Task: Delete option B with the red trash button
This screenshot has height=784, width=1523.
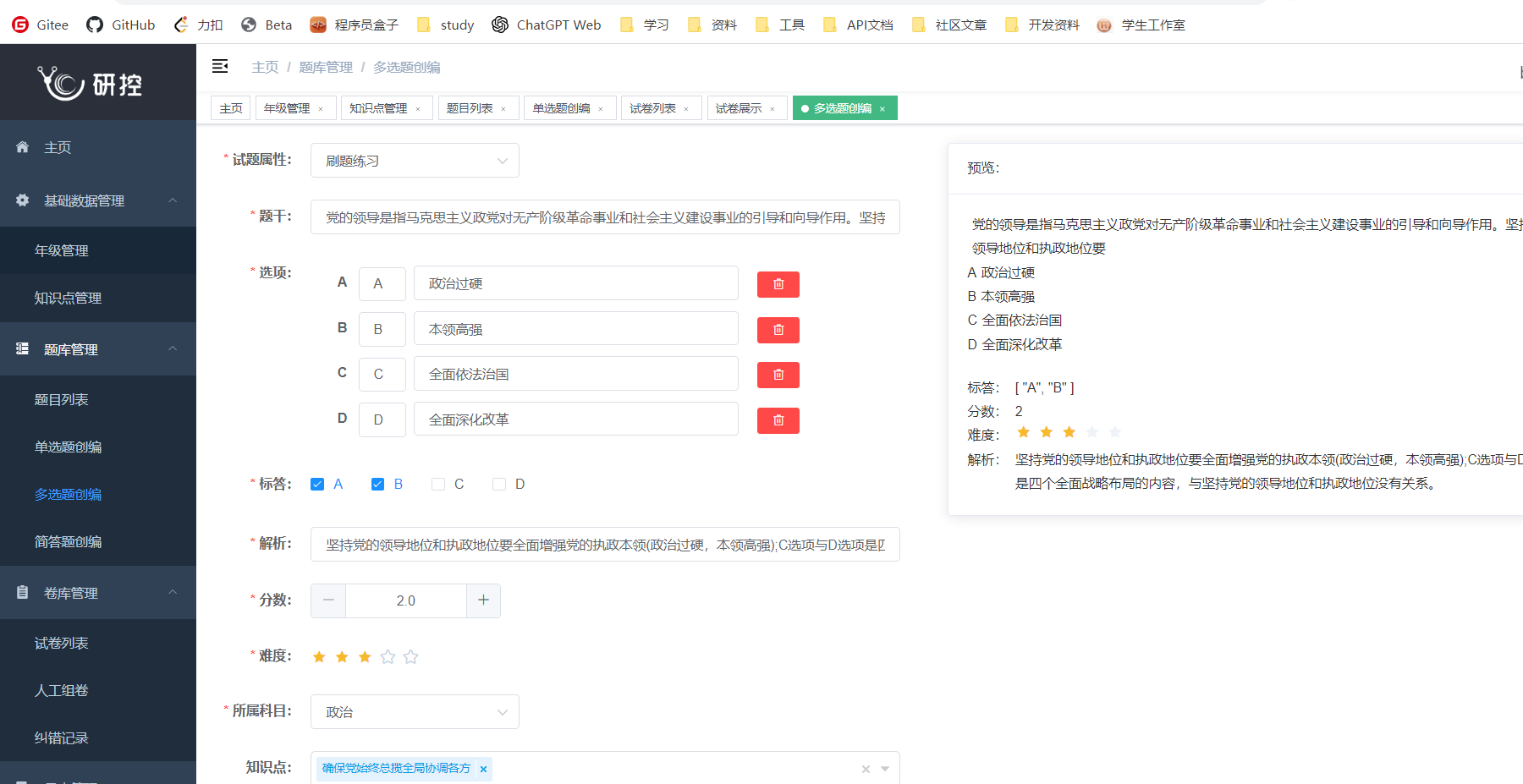Action: [x=778, y=330]
